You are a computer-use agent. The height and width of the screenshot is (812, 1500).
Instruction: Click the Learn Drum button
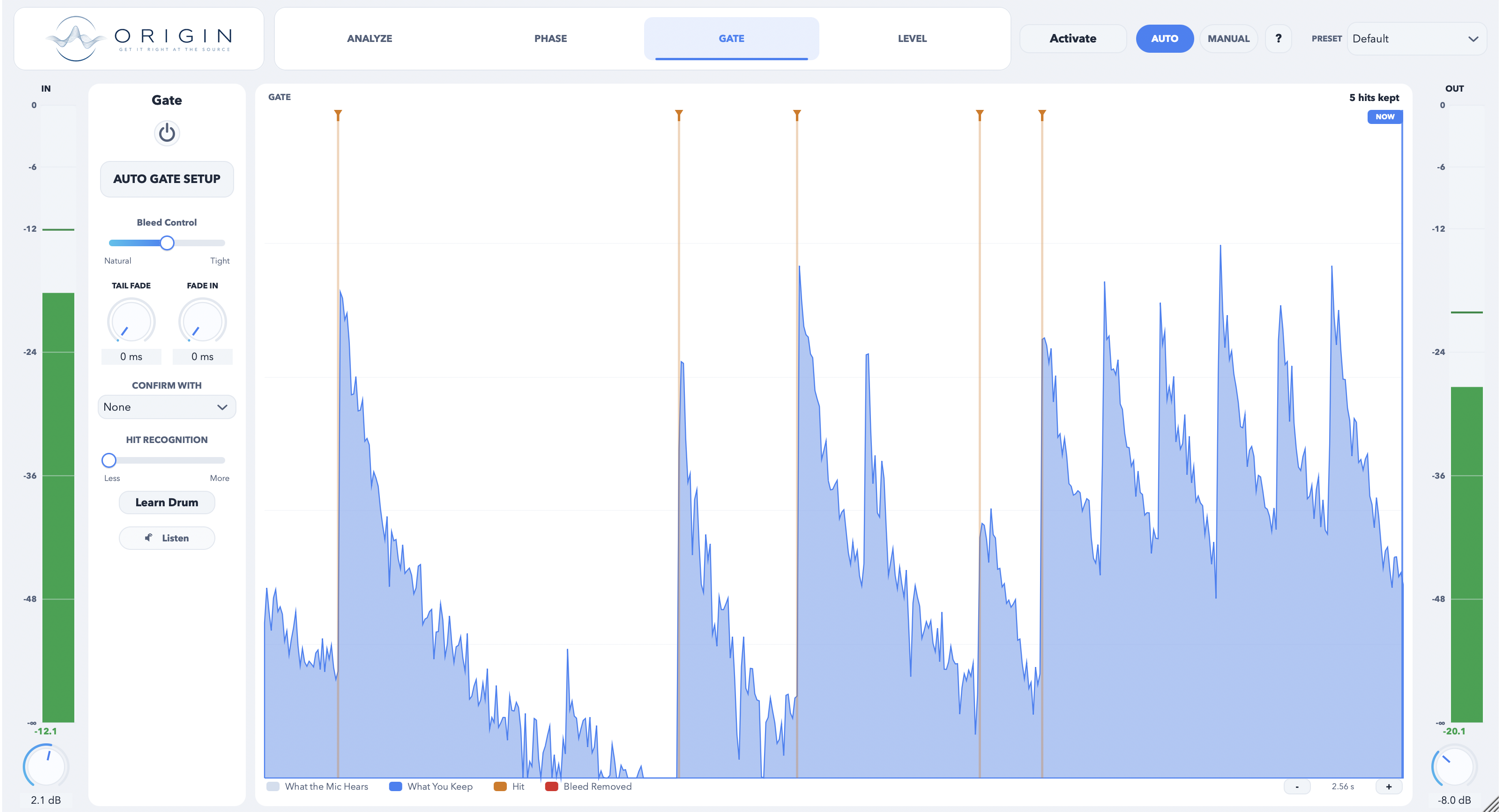pyautogui.click(x=167, y=502)
